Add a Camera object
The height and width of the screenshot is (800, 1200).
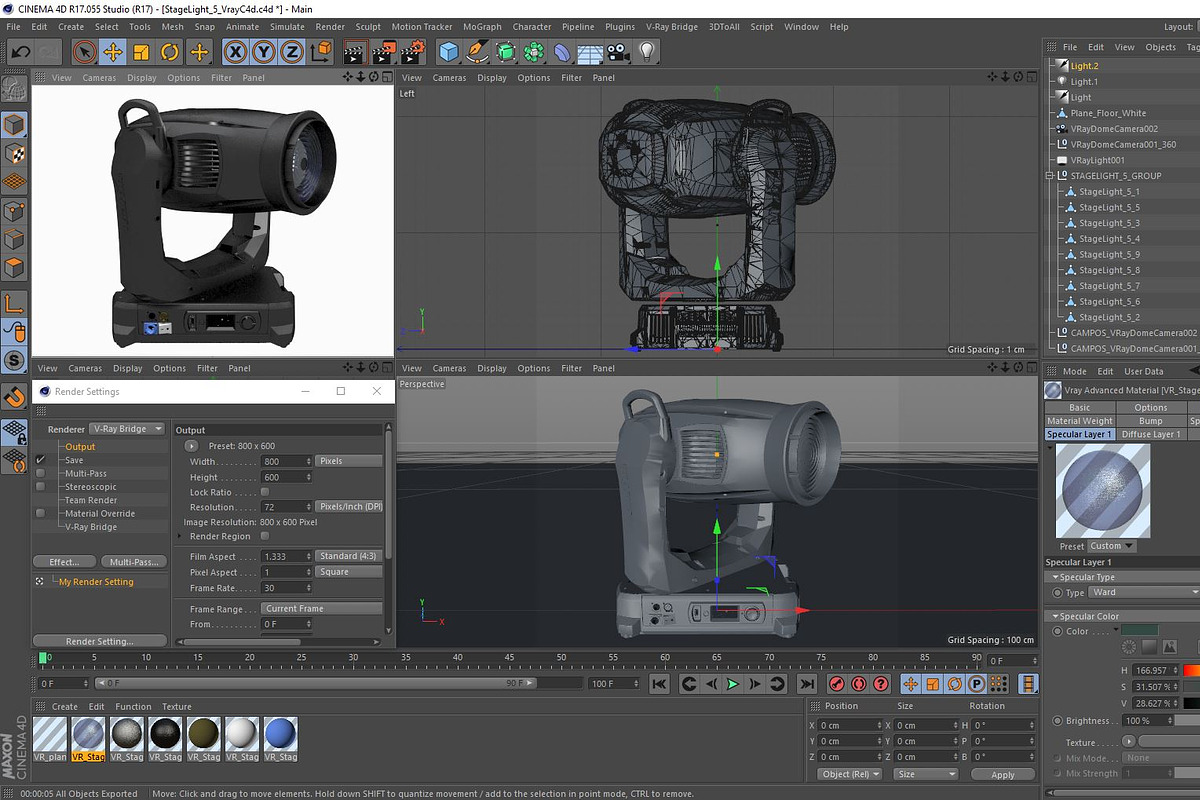618,51
